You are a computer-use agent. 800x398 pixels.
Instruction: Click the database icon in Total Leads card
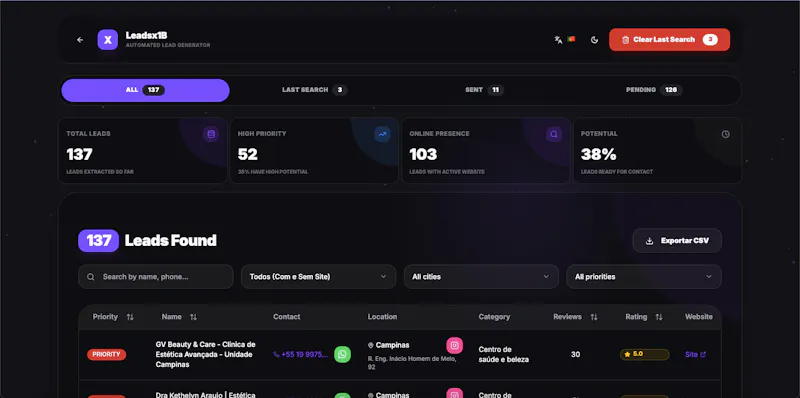coord(211,134)
